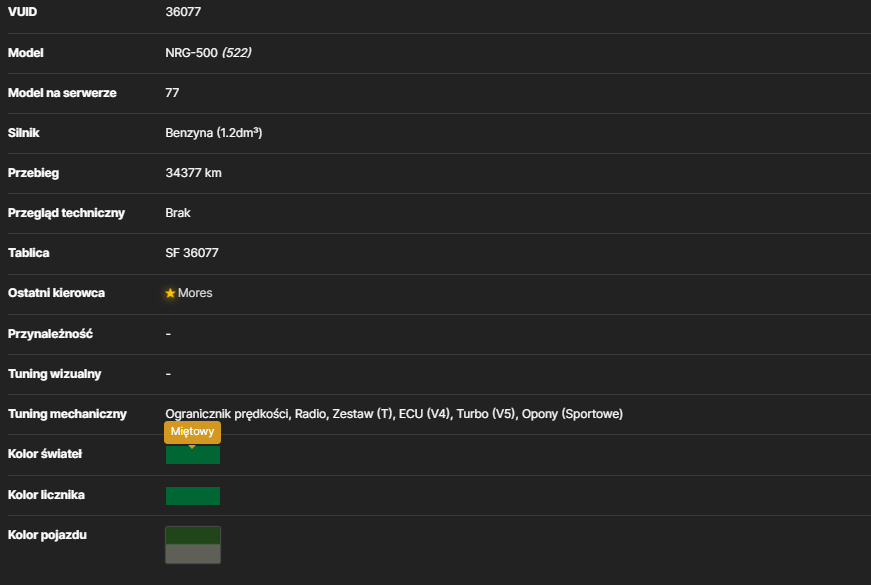Click the Kolor świateł label
871x585 pixels.
[x=45, y=454]
